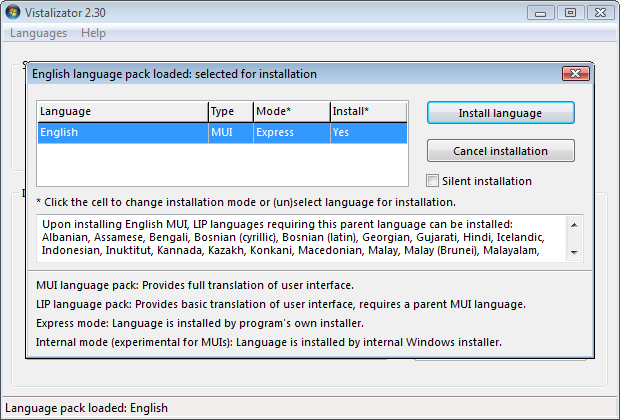The width and height of the screenshot is (620, 420).
Task: Close the Vistalizator main window
Action: 600,13
